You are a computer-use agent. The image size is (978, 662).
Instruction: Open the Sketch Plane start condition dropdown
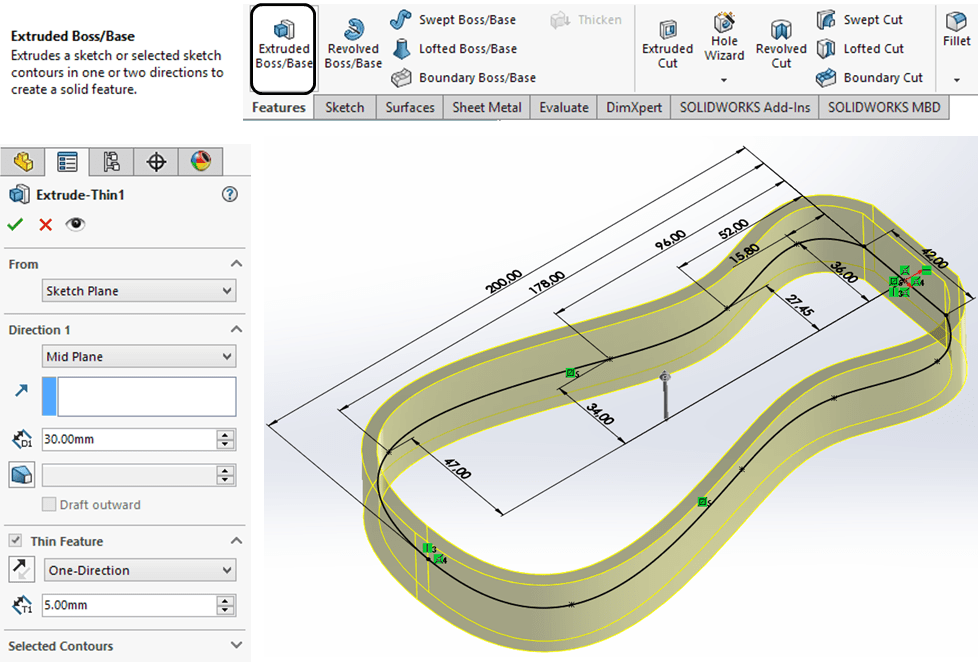[x=139, y=292]
